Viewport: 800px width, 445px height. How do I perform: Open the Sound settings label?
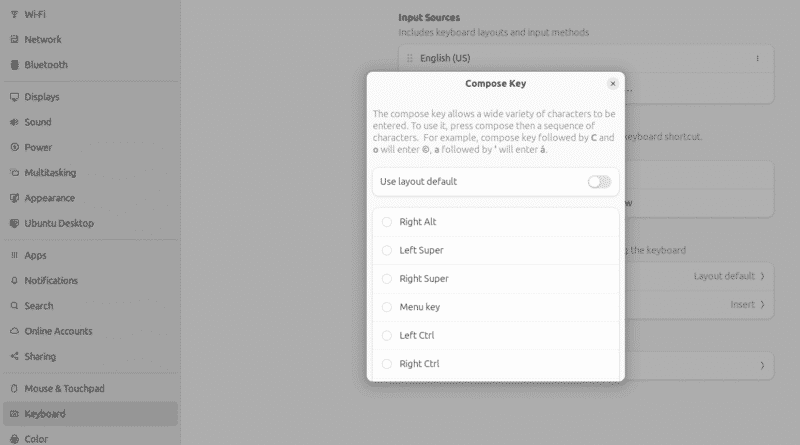pyautogui.click(x=38, y=122)
